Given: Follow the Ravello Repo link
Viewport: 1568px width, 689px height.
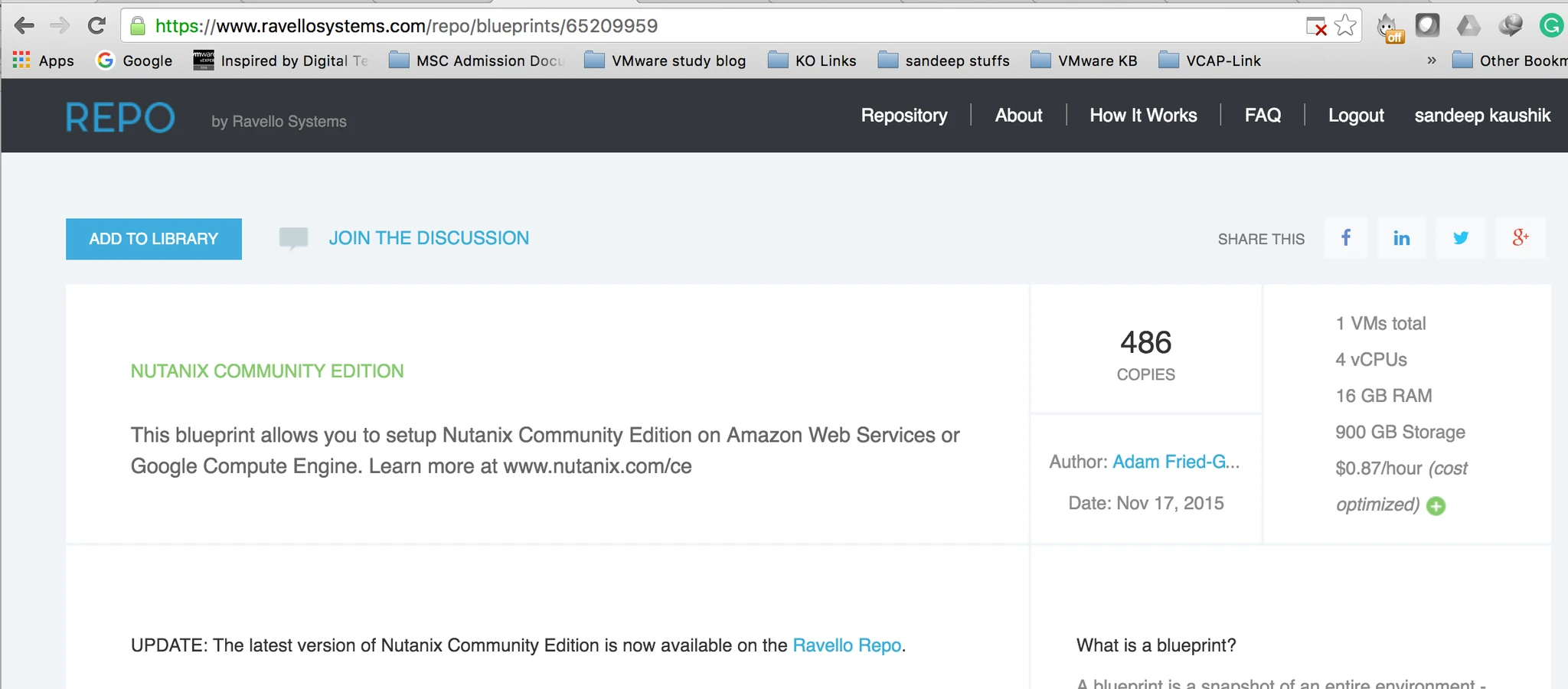Looking at the screenshot, I should click(847, 645).
